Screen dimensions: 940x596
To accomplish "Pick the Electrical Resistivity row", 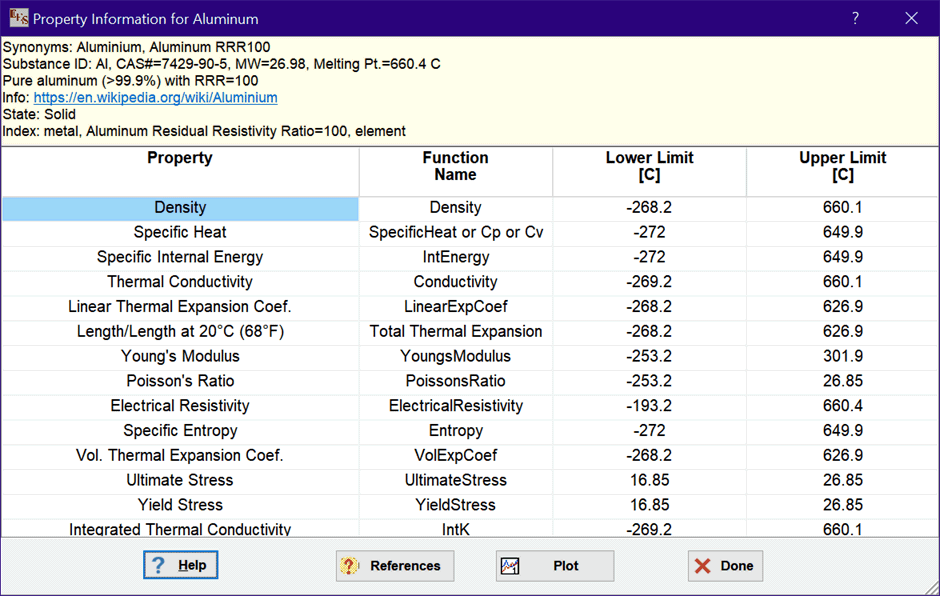I will tap(180, 406).
